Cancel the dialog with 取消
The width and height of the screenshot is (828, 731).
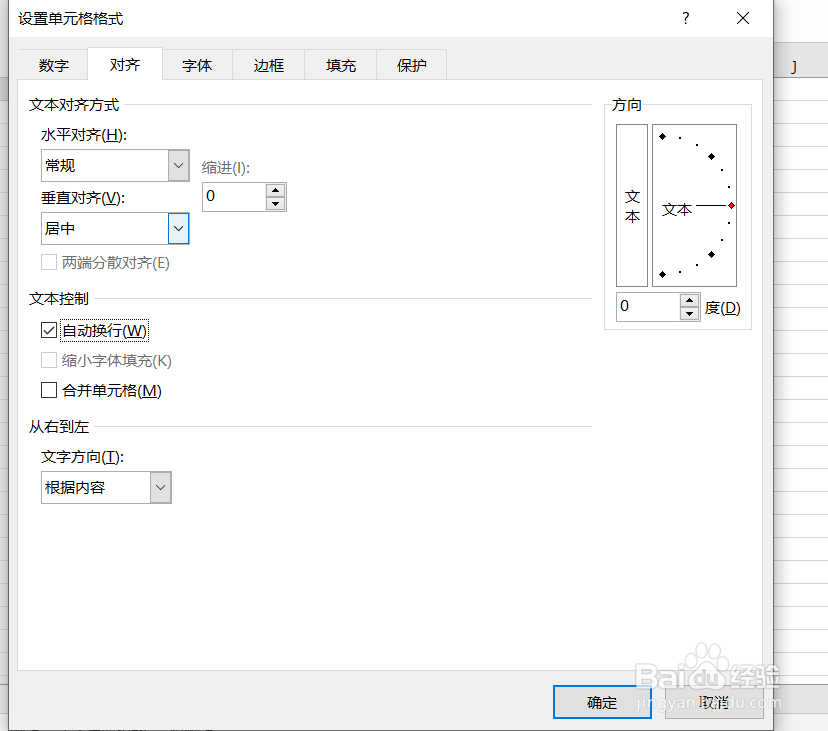714,702
